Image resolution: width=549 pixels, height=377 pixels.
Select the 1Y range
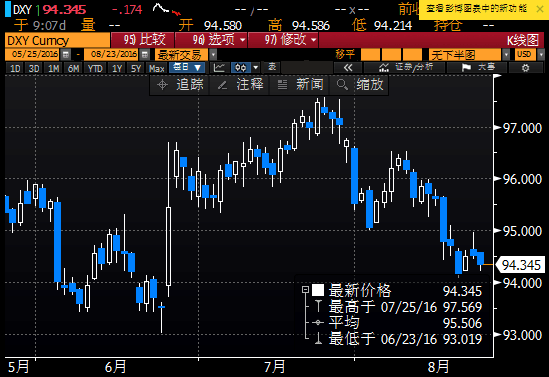(117, 68)
